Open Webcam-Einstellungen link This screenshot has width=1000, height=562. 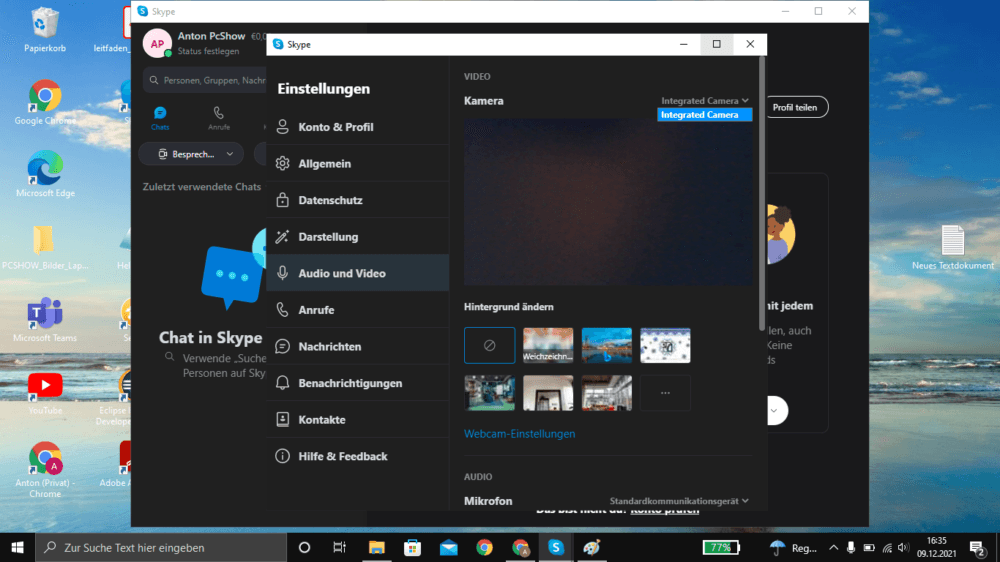pos(519,434)
